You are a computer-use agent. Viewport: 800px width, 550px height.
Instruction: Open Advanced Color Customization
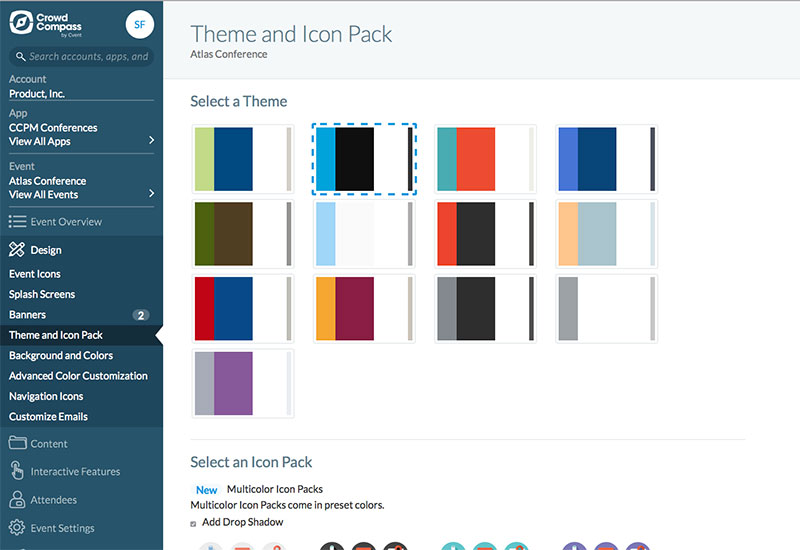tap(78, 376)
